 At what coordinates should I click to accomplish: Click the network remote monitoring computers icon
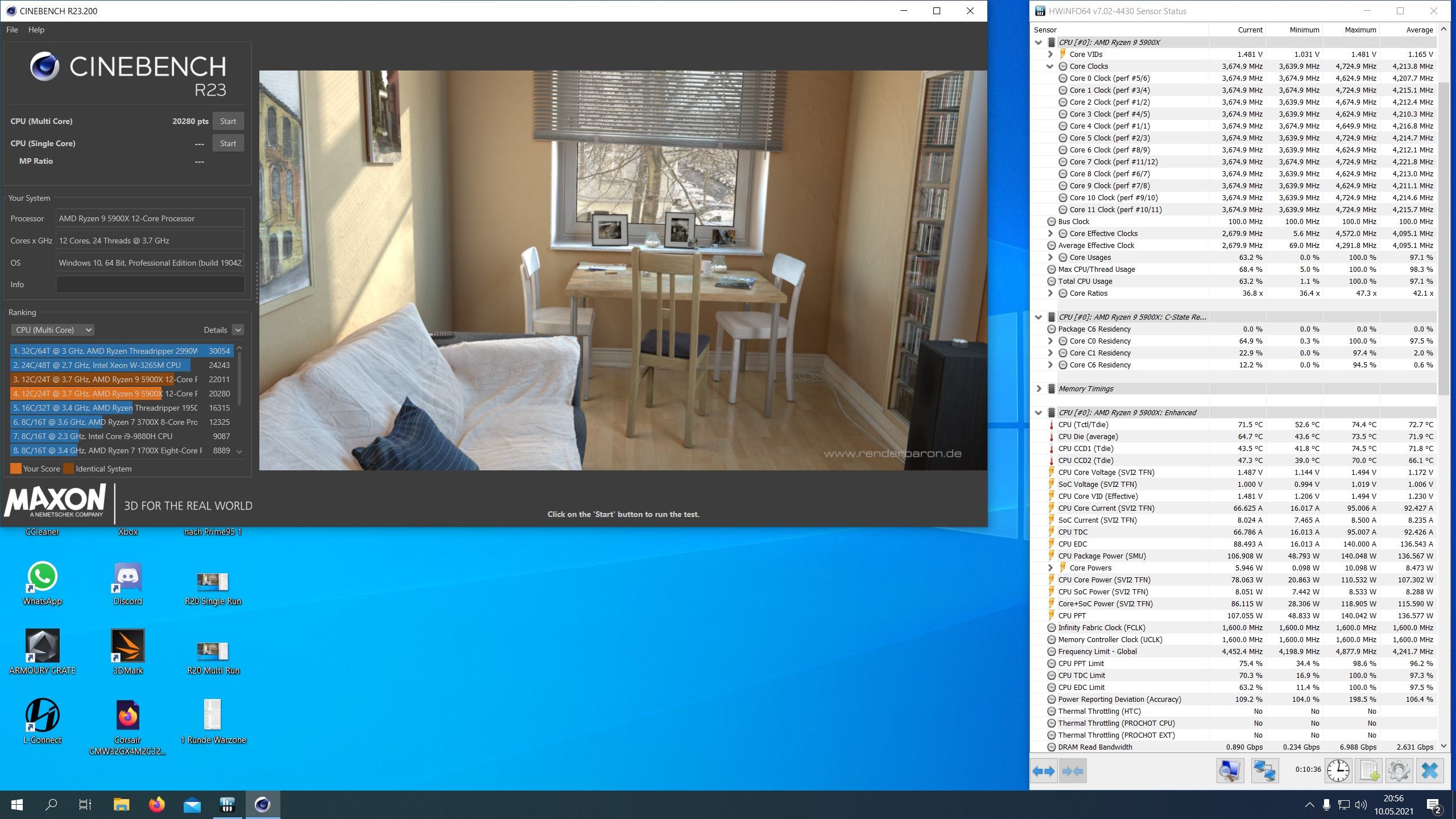click(x=1264, y=771)
